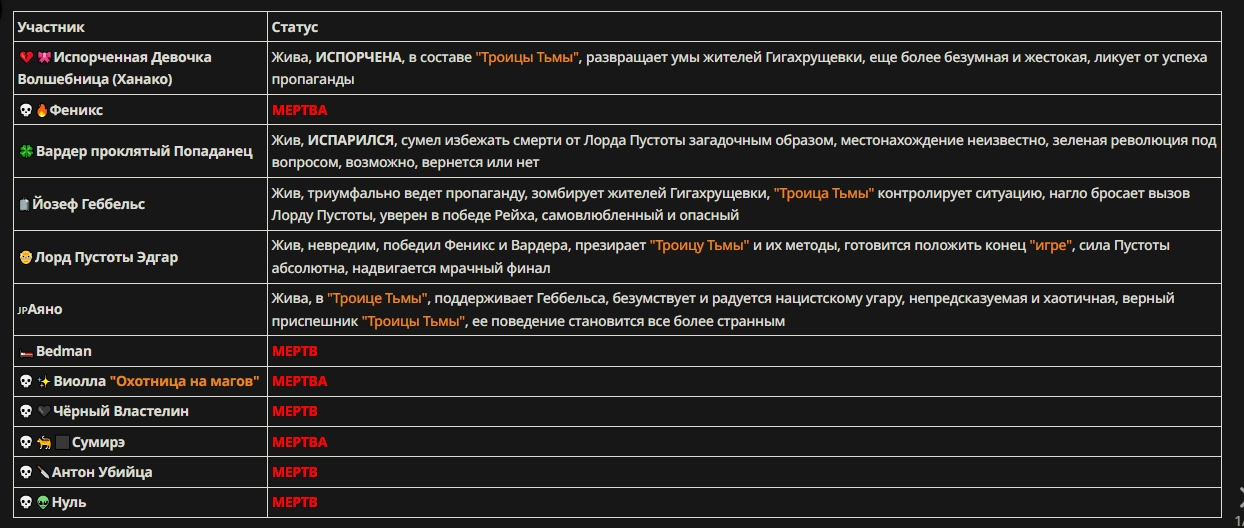
Task: Click the black heart emoji beside Чёрный Властелин
Action: pyautogui.click(x=43, y=412)
